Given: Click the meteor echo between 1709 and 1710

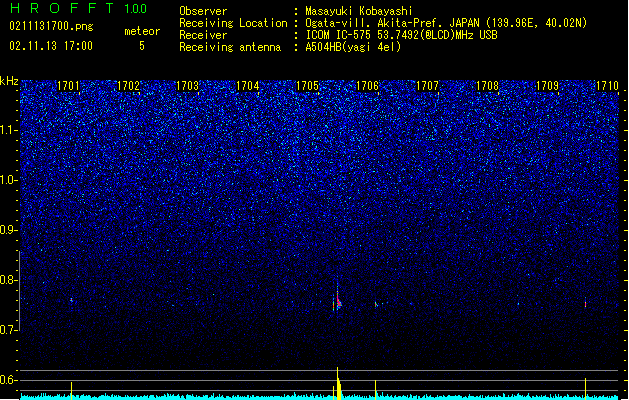Looking at the screenshot, I should pyautogui.click(x=586, y=304).
